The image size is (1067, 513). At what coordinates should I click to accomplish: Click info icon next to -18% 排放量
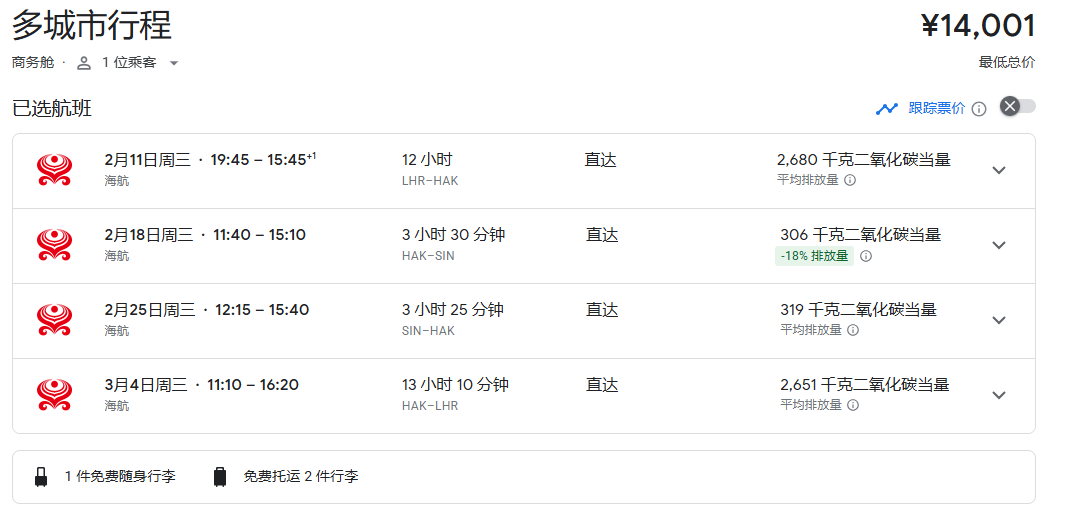pos(866,256)
